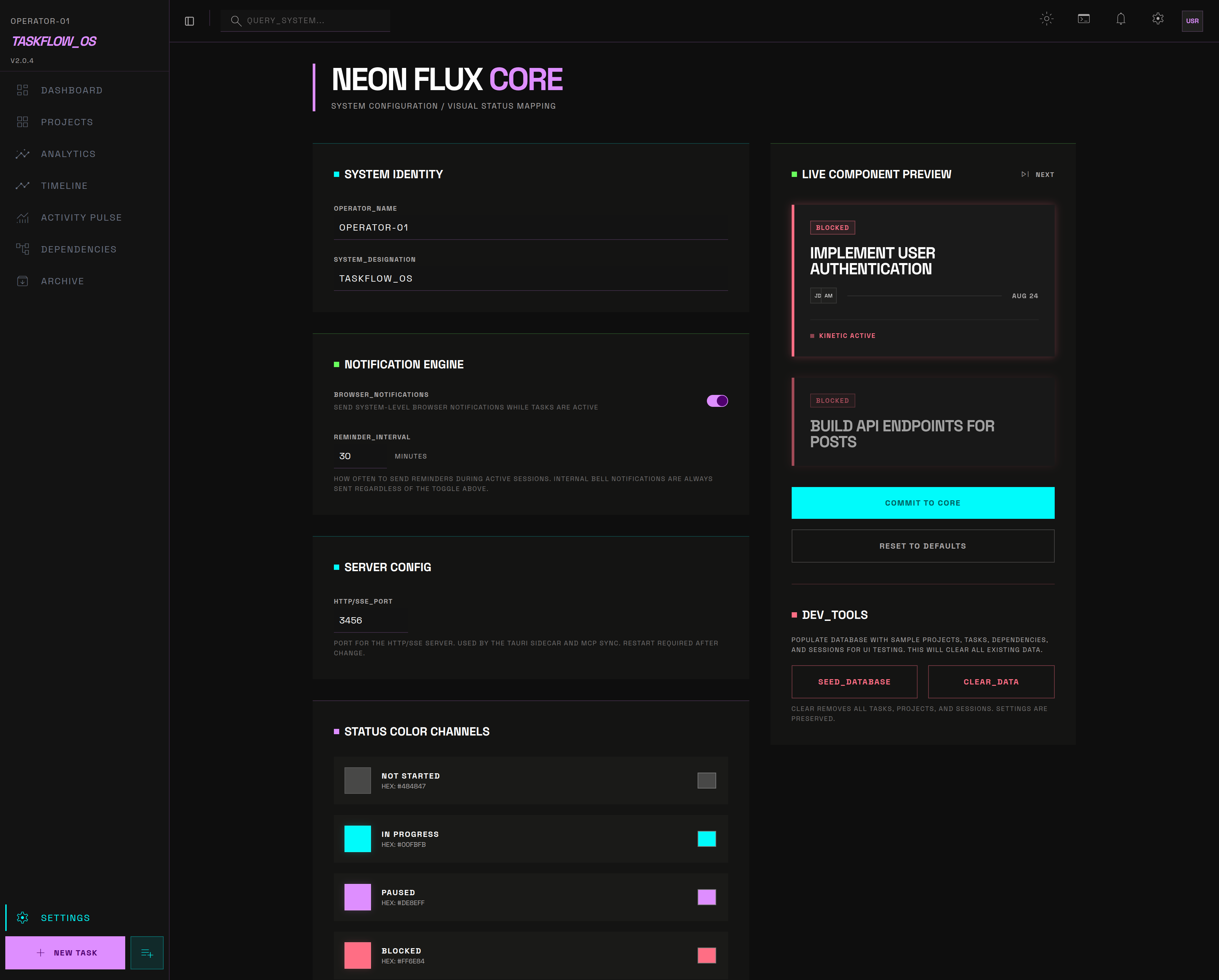This screenshot has width=1219, height=980.
Task: Open the Activity Pulse panel
Action: click(x=81, y=217)
